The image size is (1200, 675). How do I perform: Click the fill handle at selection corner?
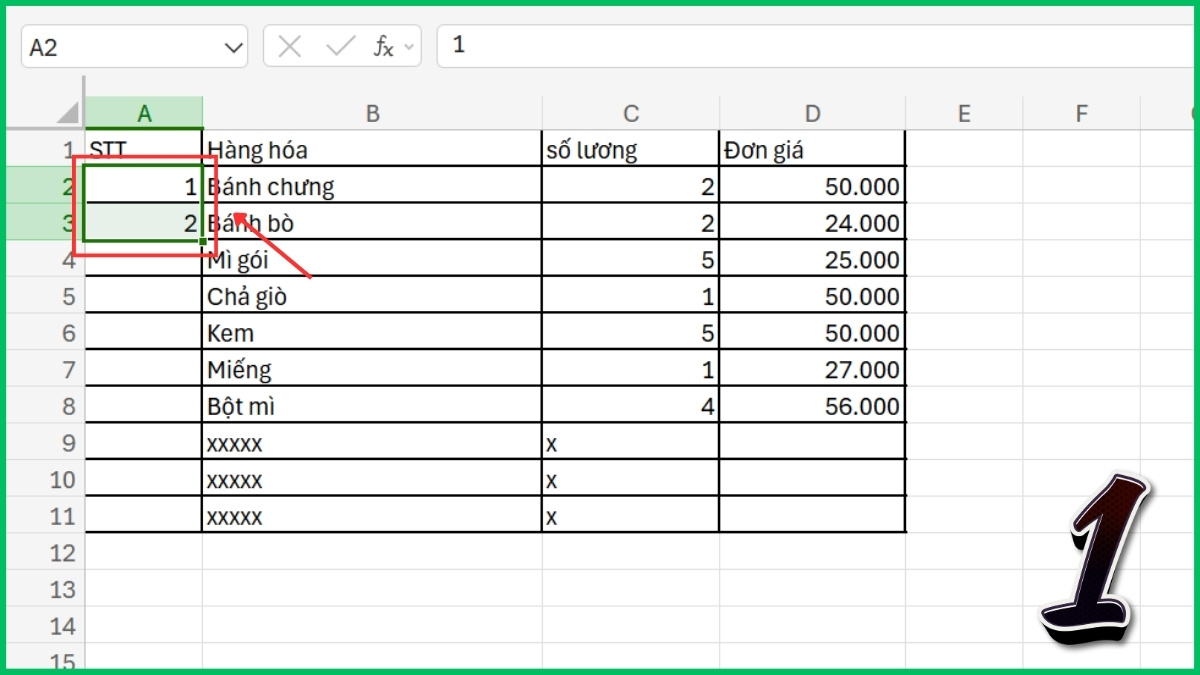203,241
